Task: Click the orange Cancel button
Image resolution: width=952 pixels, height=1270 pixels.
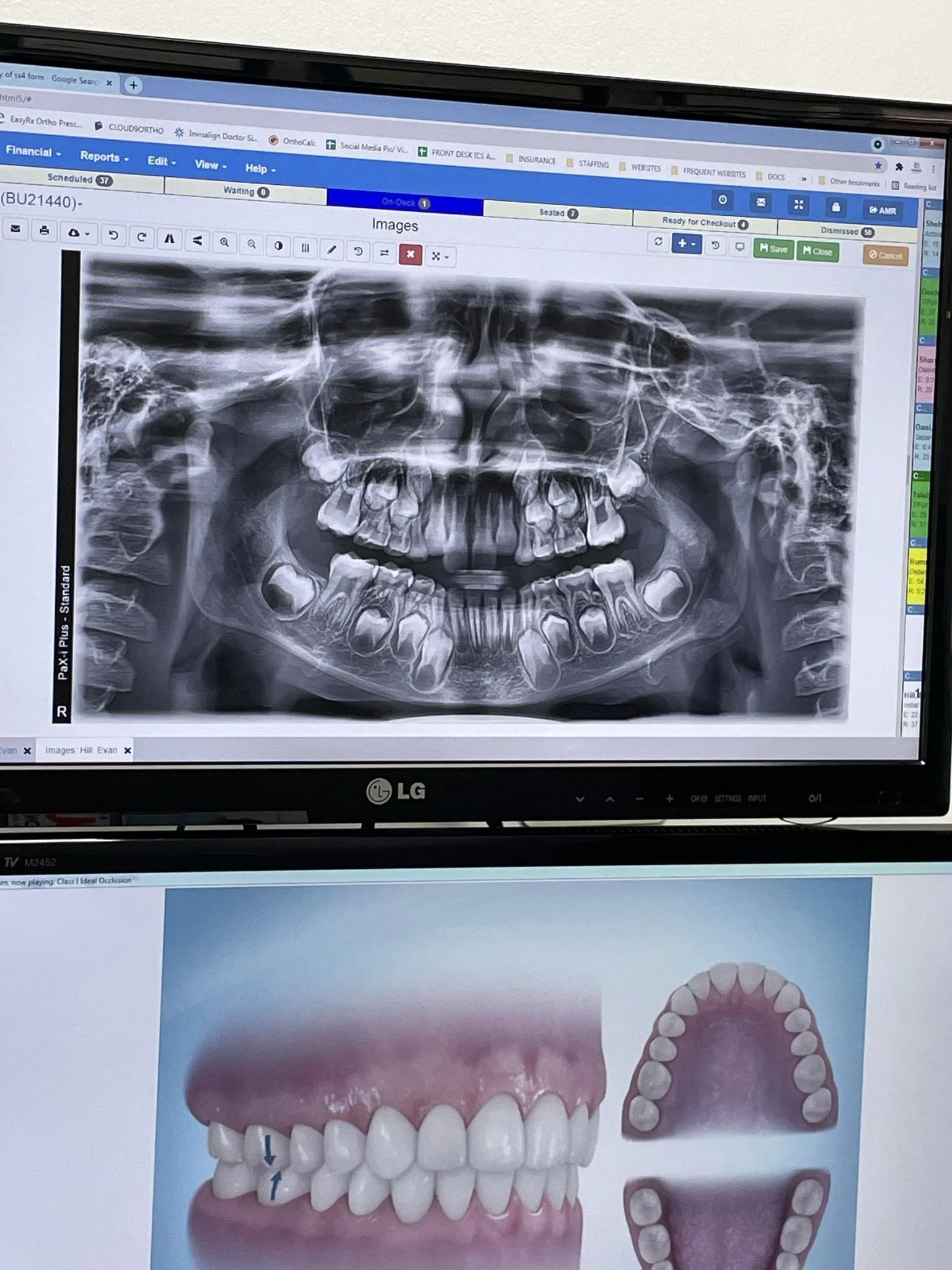Action: [886, 255]
